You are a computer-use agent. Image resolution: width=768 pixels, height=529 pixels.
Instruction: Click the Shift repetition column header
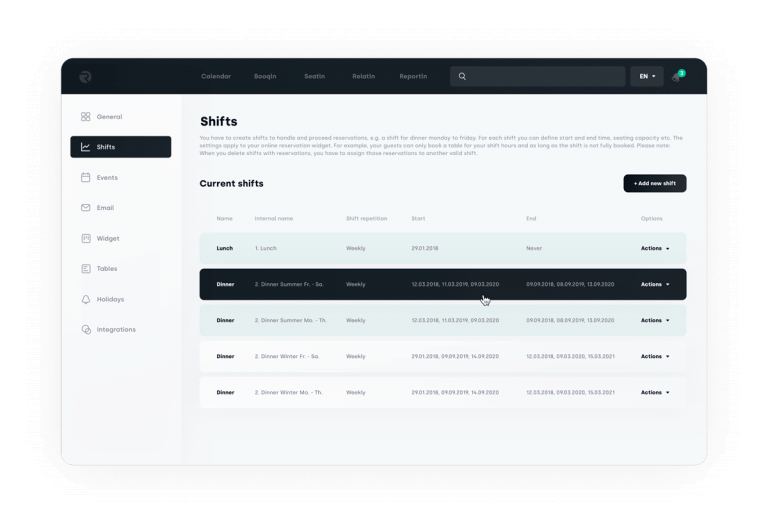tap(366, 218)
